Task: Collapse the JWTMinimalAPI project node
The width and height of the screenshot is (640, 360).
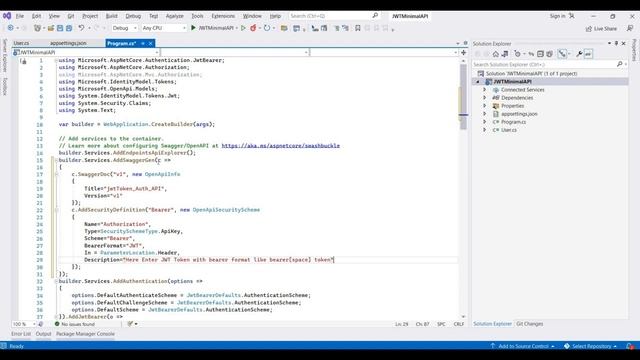Action: pyautogui.click(x=478, y=82)
